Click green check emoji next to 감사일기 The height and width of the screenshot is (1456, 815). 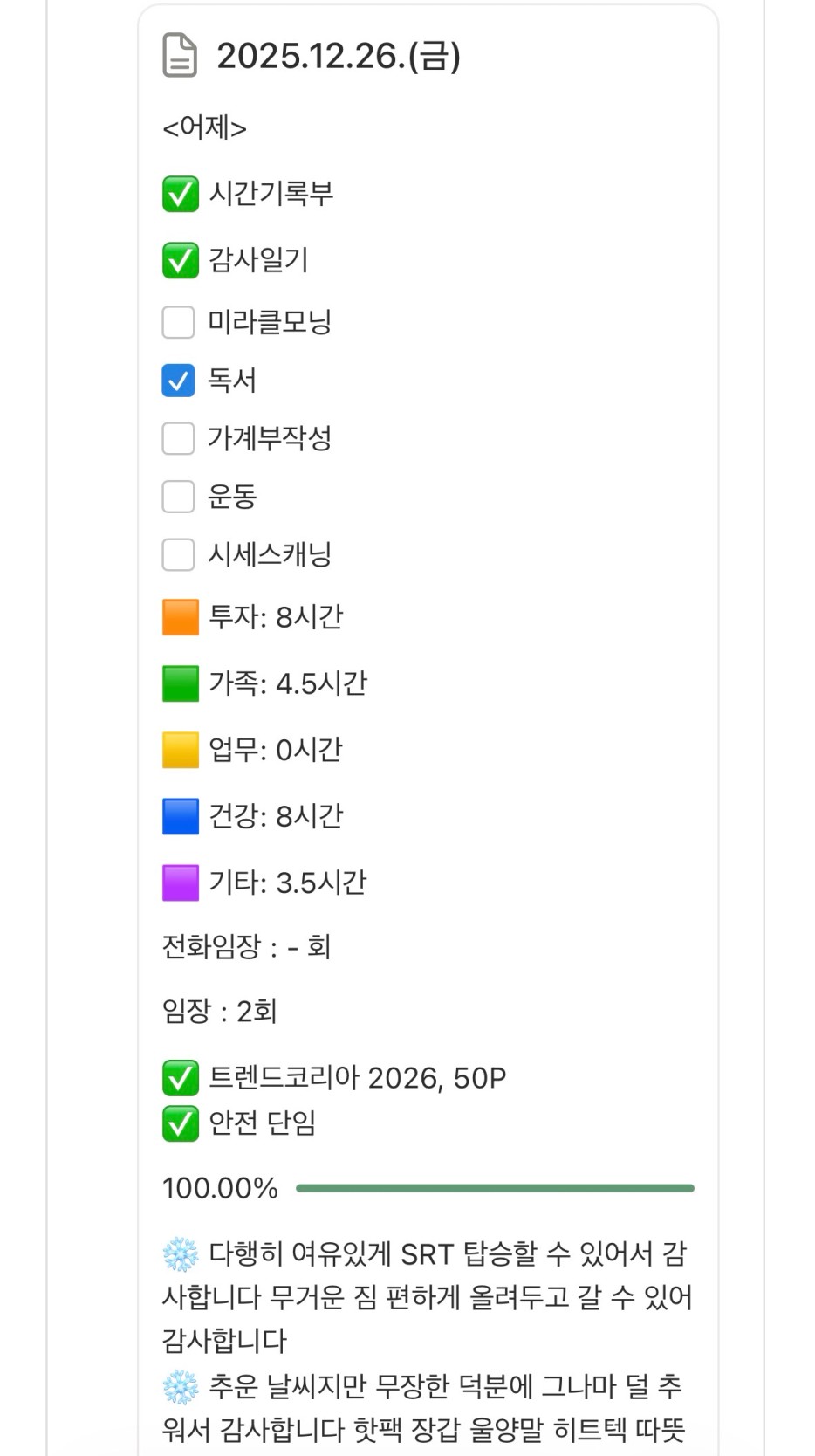pyautogui.click(x=181, y=260)
